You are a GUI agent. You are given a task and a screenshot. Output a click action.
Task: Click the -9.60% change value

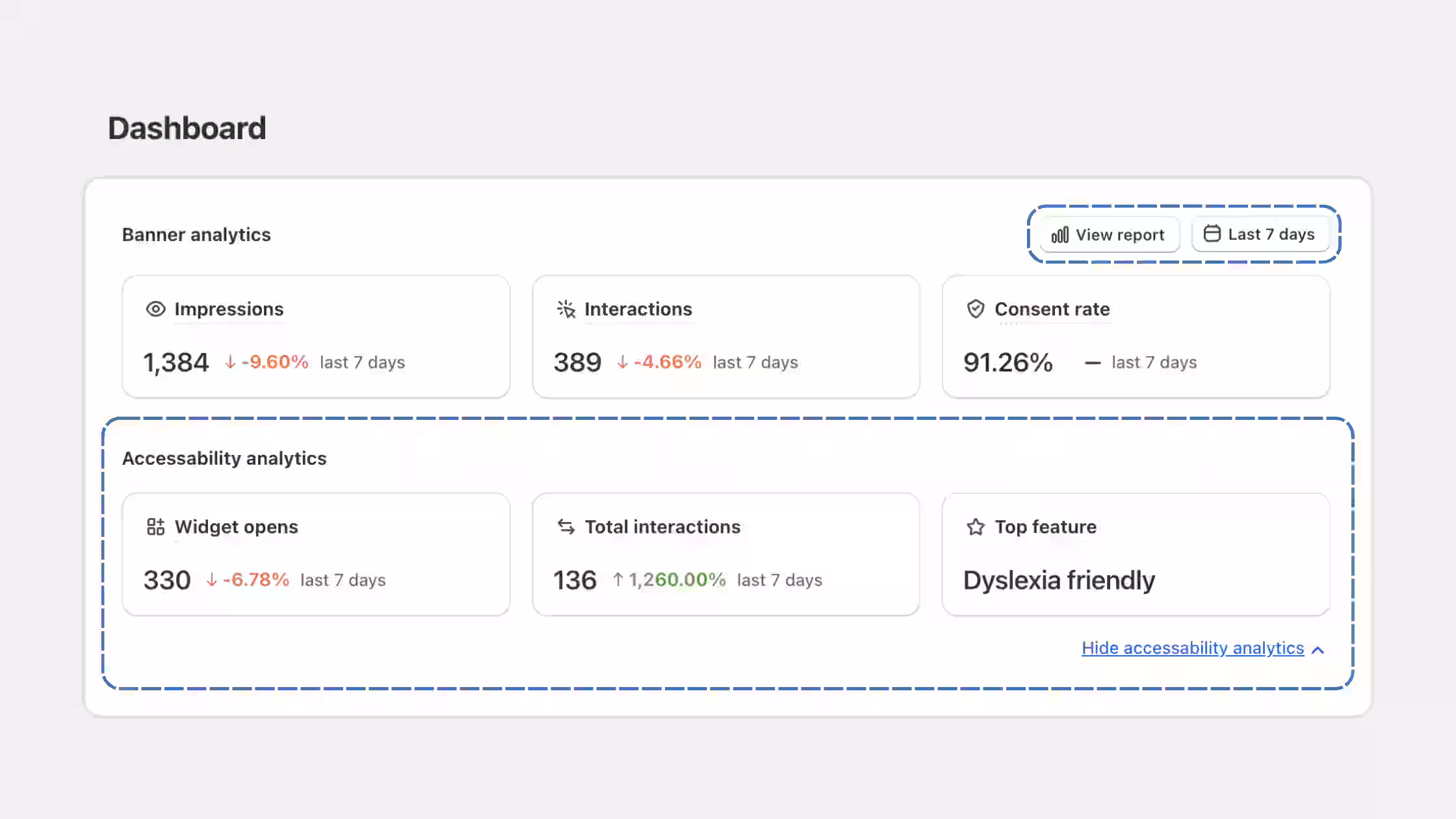[275, 362]
